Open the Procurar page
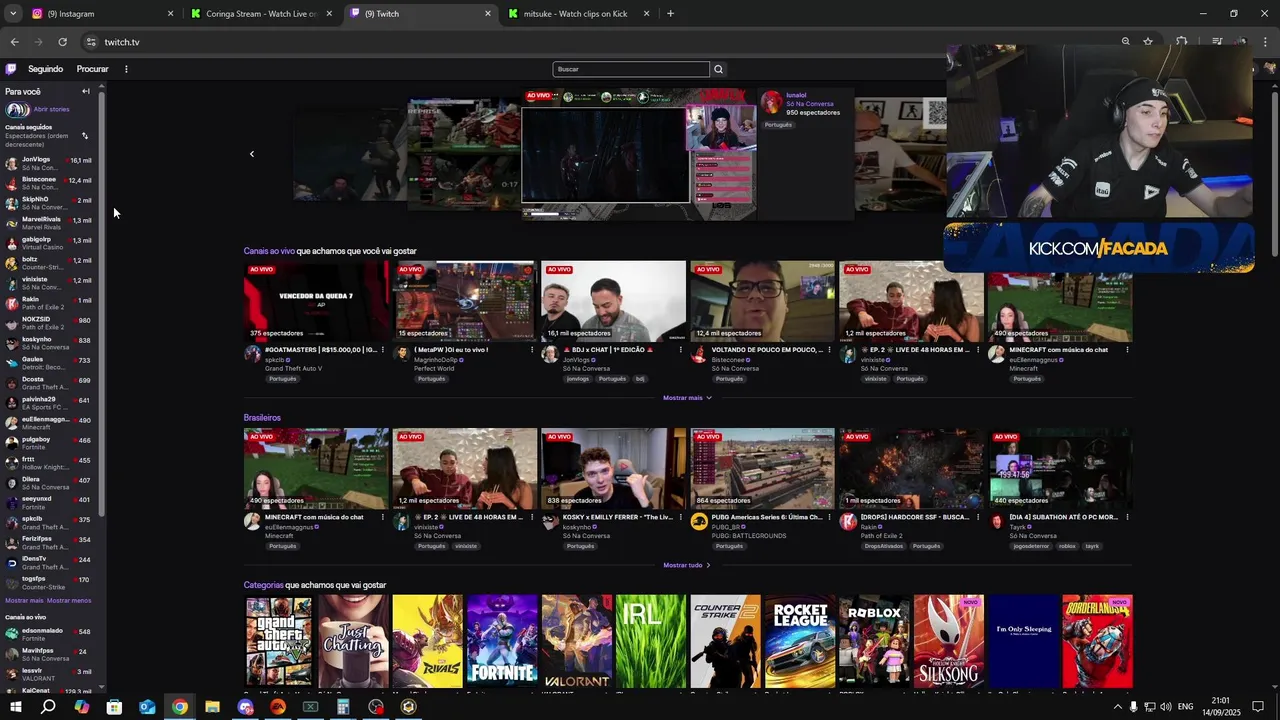Viewport: 1280px width, 720px height. [x=92, y=69]
